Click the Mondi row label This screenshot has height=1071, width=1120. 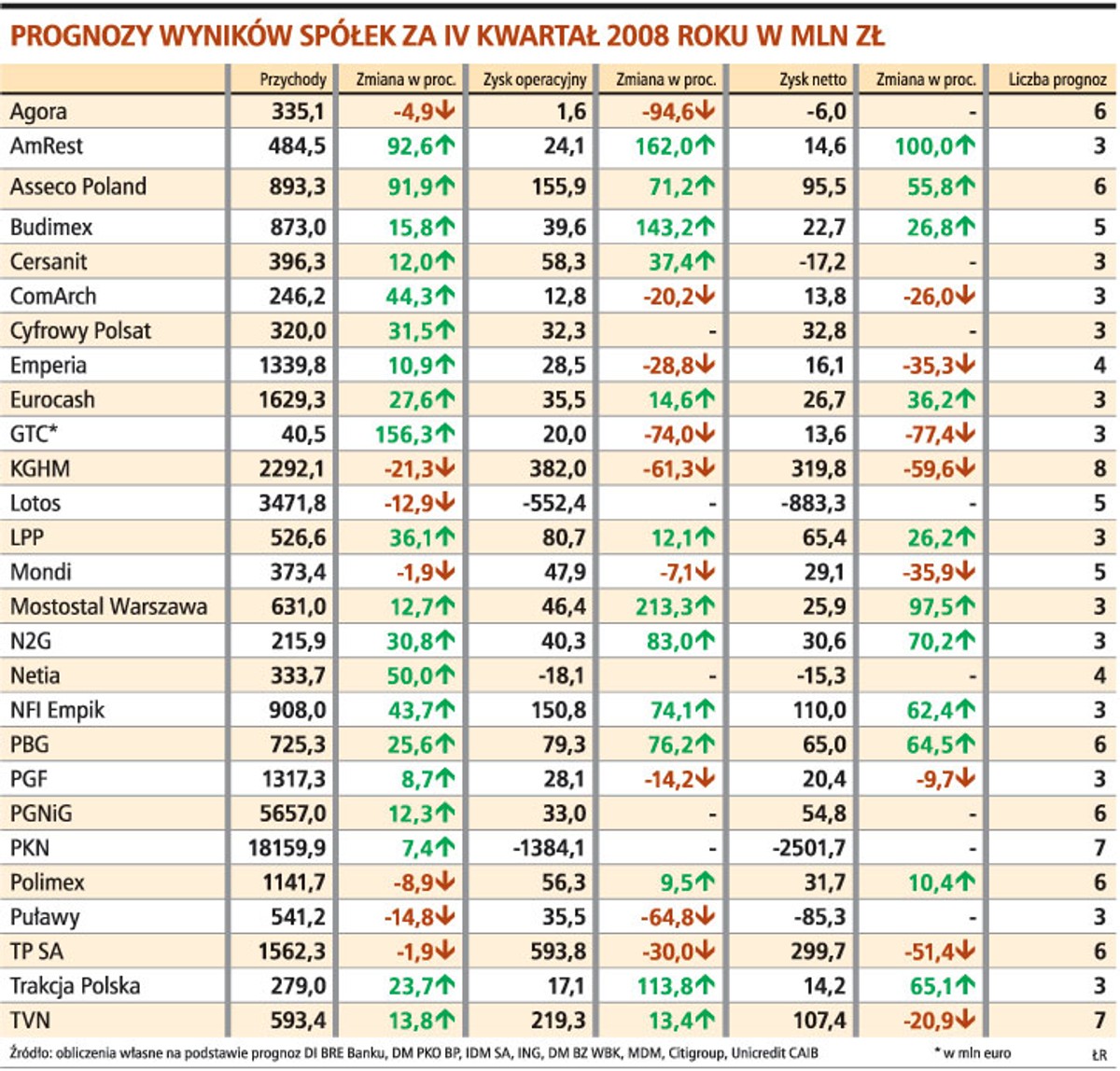(41, 573)
